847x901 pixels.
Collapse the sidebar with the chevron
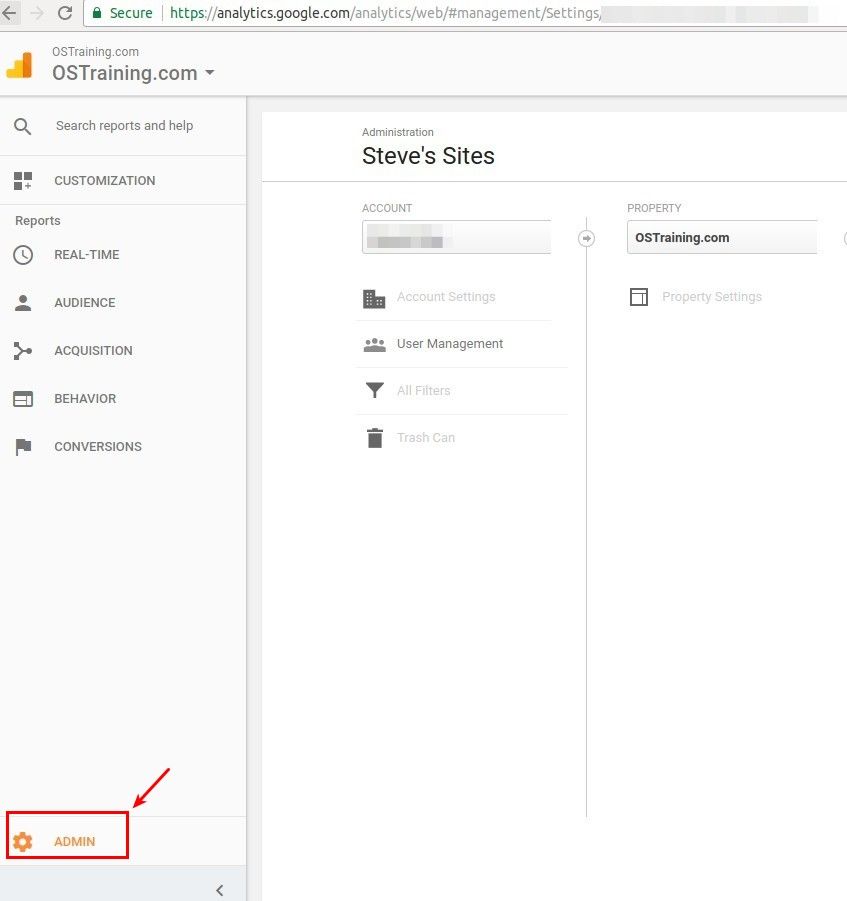(220, 890)
